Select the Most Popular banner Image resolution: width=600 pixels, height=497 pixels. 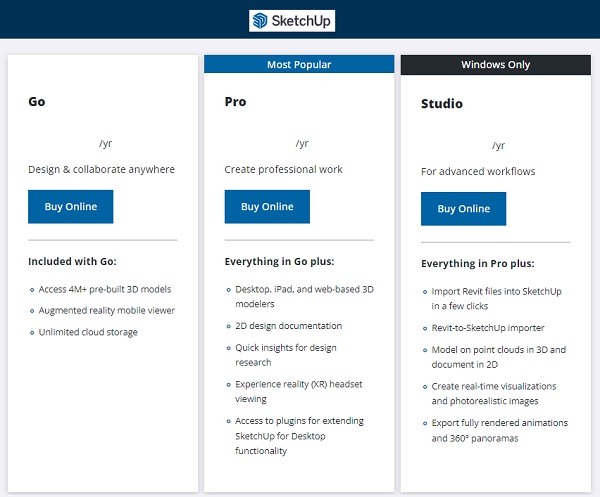pos(299,64)
